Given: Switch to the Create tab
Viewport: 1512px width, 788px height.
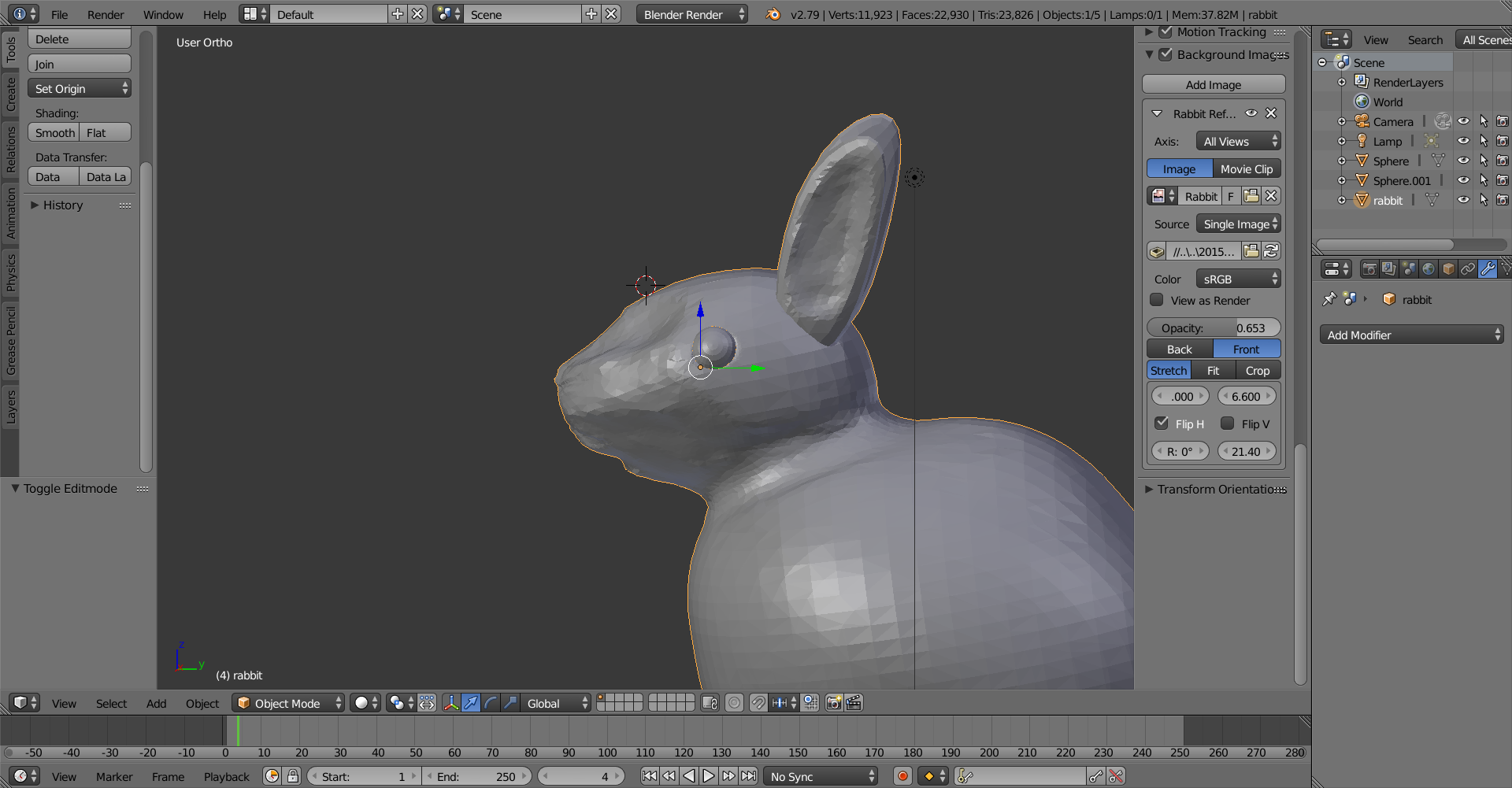Looking at the screenshot, I should pyautogui.click(x=10, y=94).
